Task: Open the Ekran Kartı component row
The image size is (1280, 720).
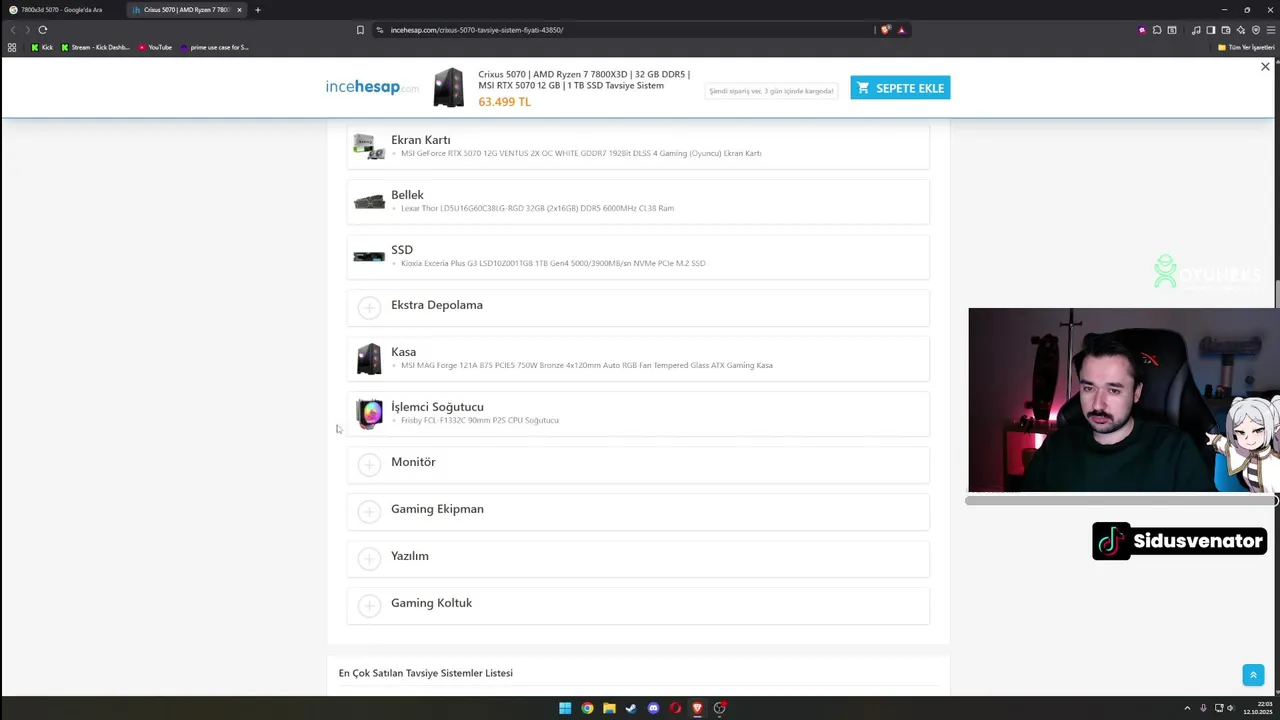Action: pos(638,147)
